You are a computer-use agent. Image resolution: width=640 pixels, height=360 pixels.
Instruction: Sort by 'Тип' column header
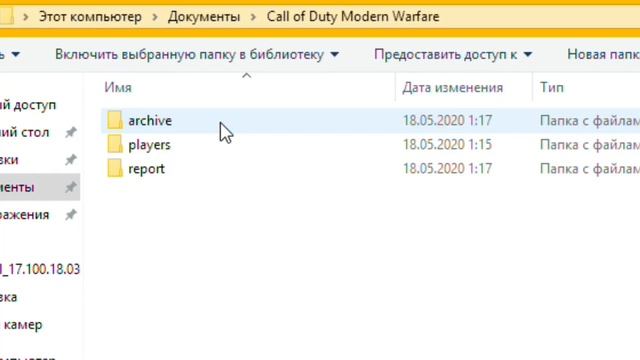(552, 87)
